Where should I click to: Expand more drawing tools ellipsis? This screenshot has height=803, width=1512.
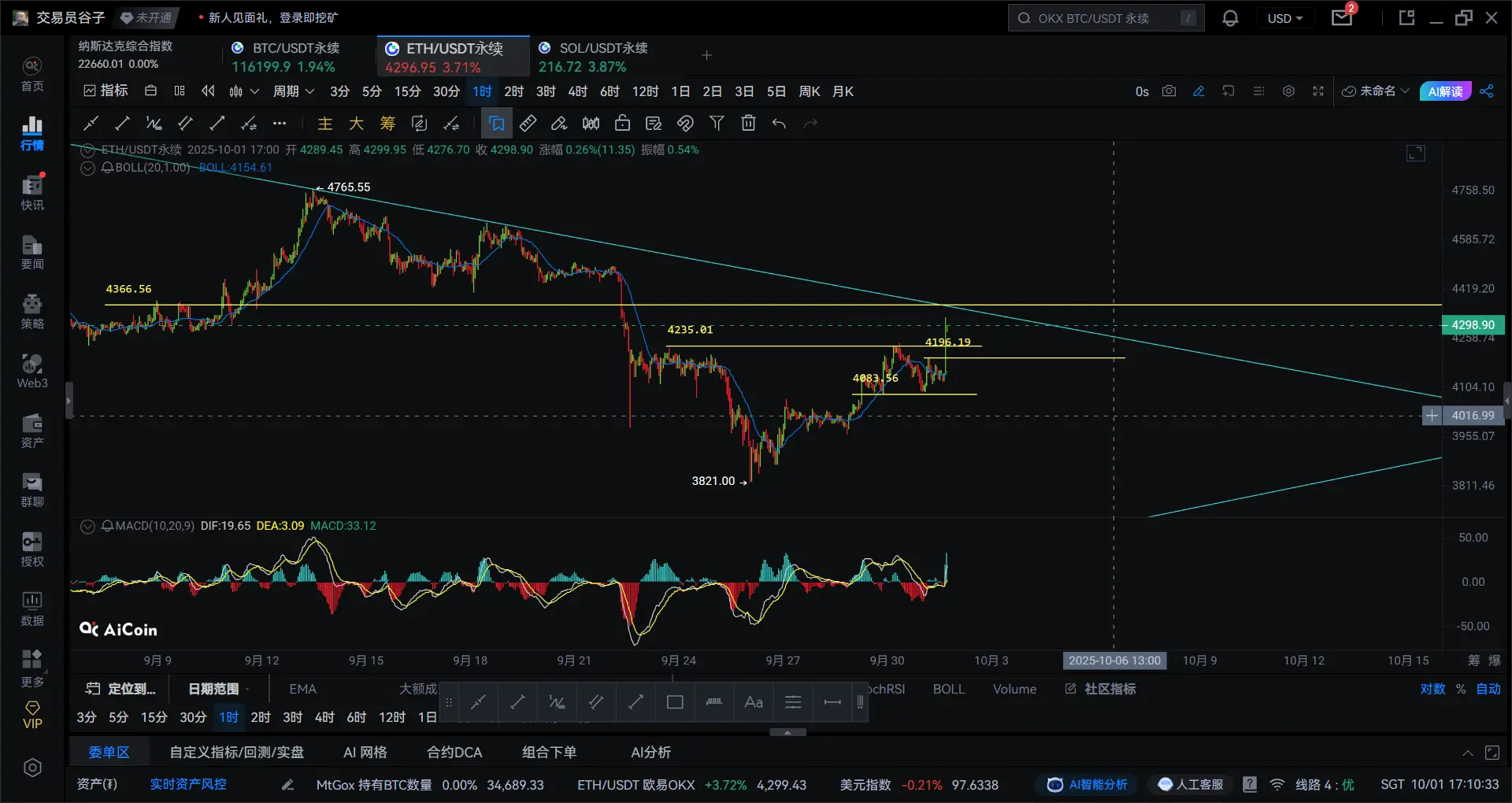280,123
